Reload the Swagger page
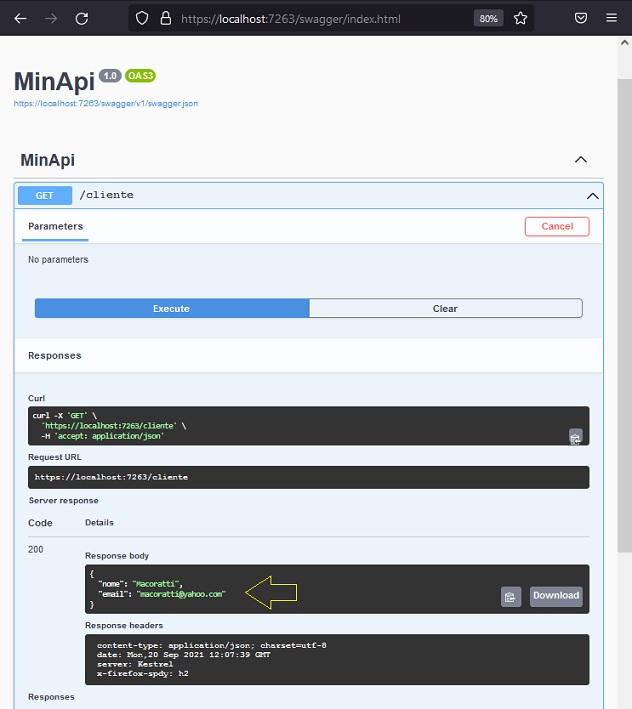Screen dimensions: 632x709 [82, 19]
